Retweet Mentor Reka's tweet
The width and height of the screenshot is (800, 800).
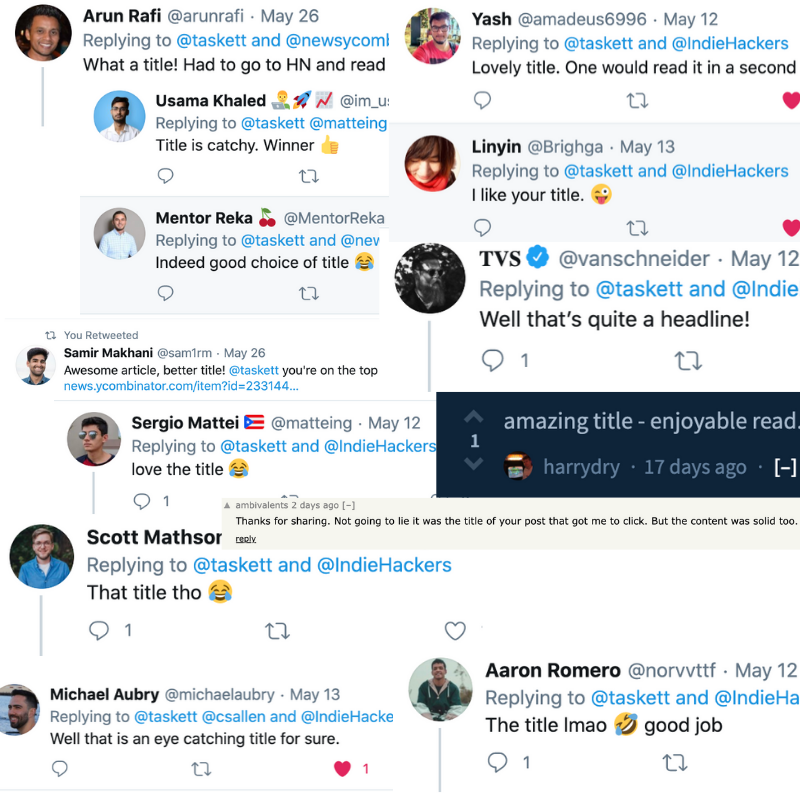coord(308,293)
